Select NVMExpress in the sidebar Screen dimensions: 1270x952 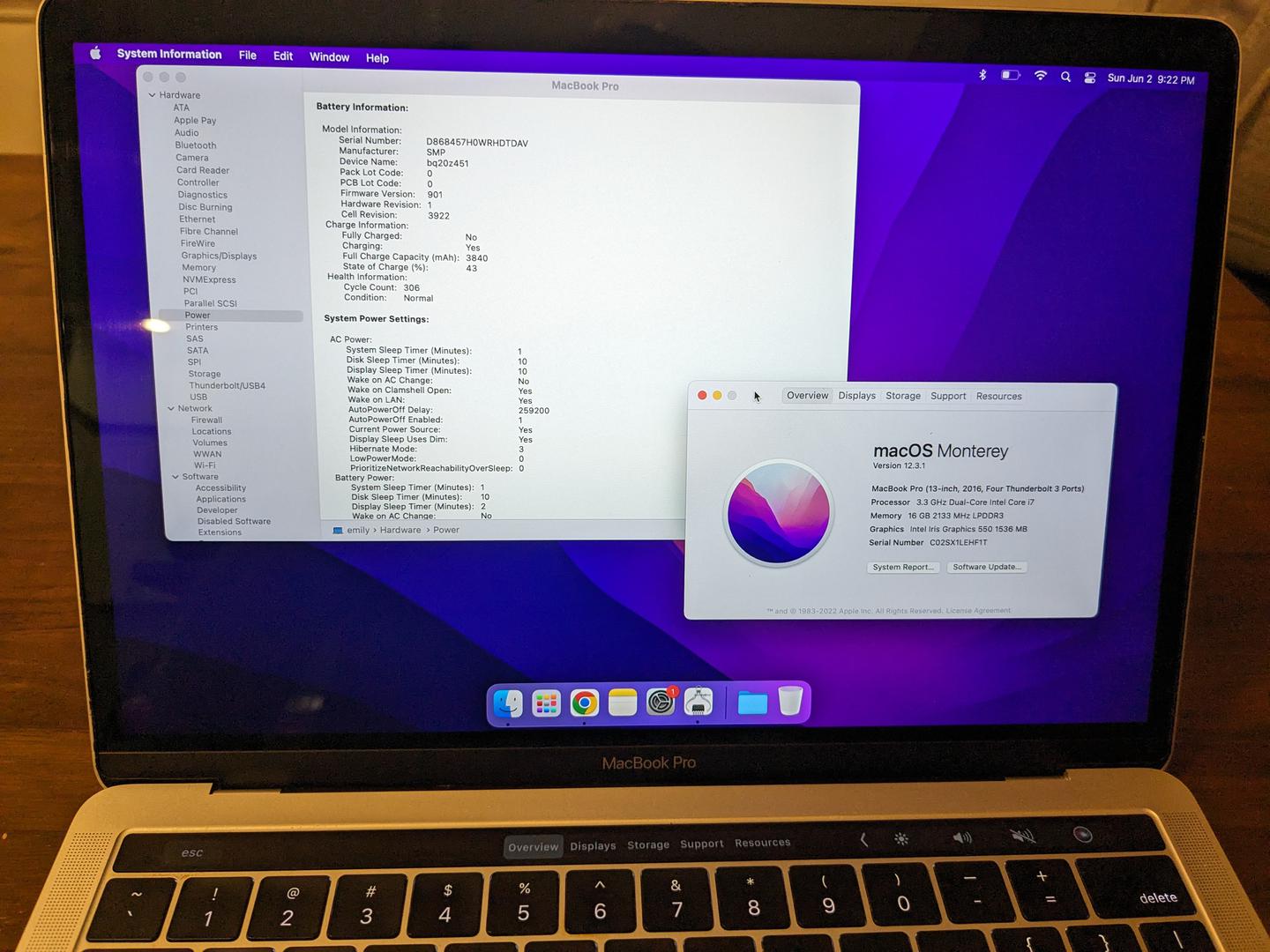(x=209, y=279)
